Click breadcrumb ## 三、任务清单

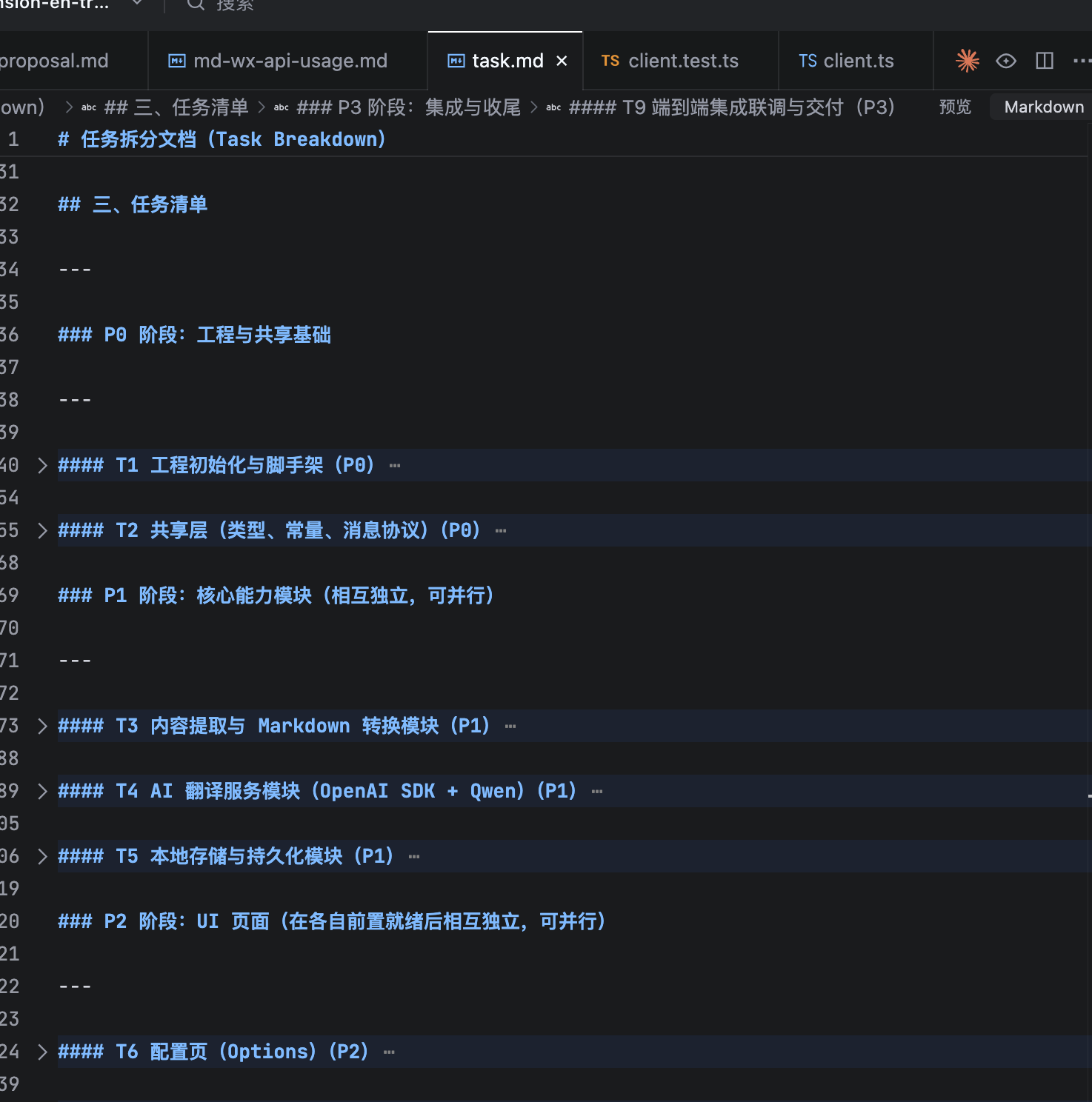176,107
